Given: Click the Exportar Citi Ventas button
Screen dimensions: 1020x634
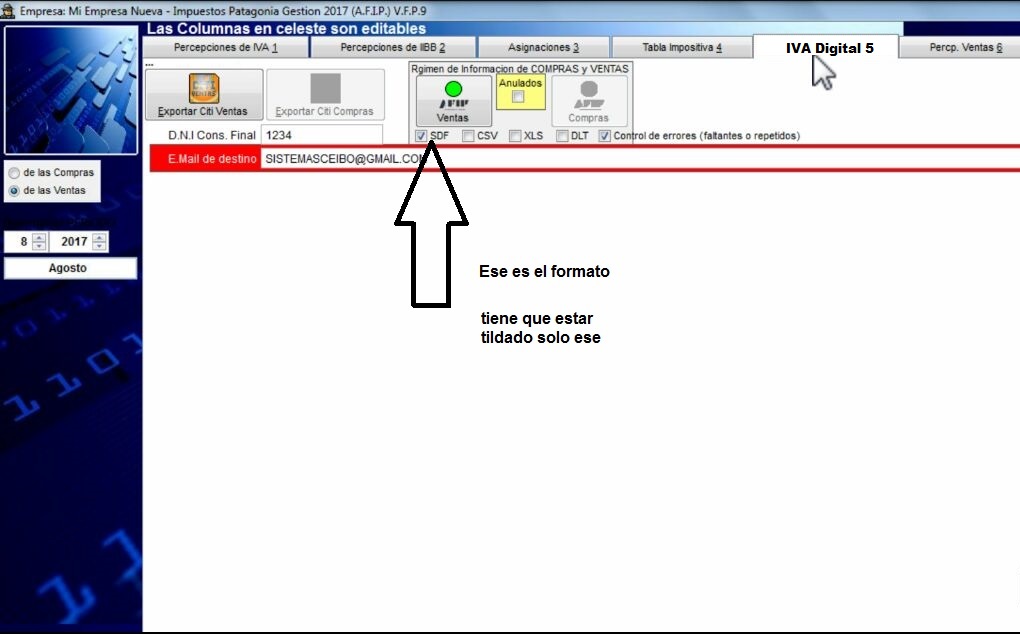Looking at the screenshot, I should pyautogui.click(x=204, y=95).
